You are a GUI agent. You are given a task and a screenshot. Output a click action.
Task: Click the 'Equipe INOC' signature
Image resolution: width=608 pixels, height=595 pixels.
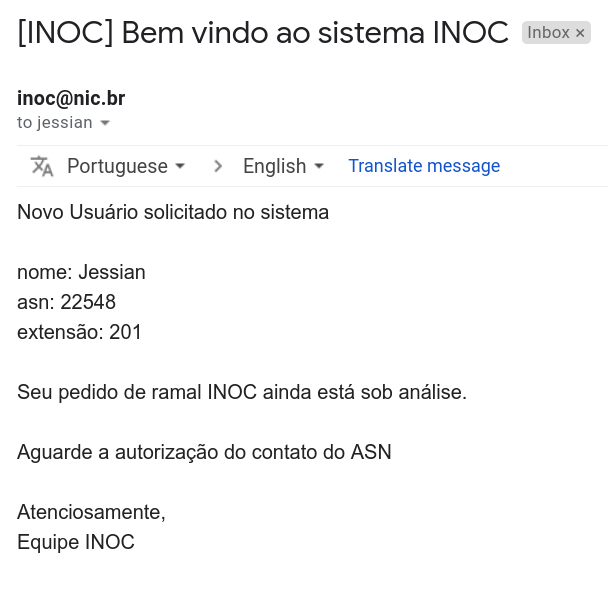point(76,542)
